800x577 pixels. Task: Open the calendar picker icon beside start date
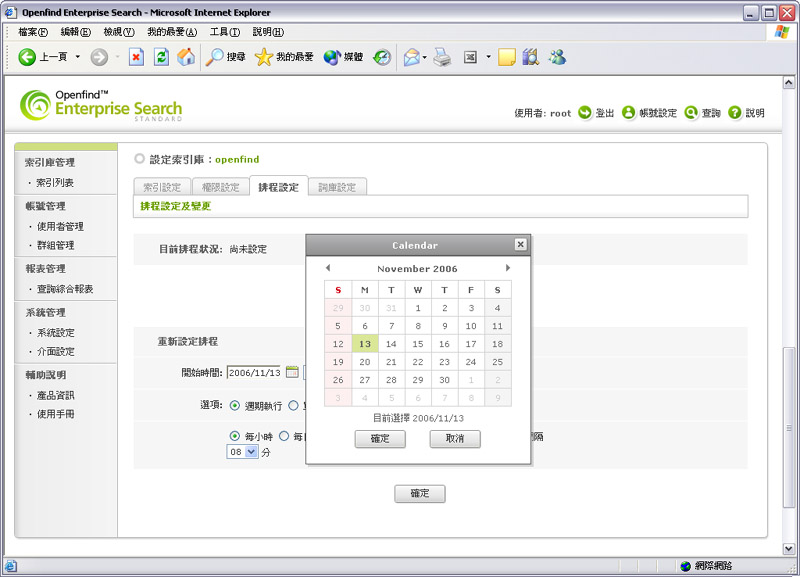tap(292, 372)
